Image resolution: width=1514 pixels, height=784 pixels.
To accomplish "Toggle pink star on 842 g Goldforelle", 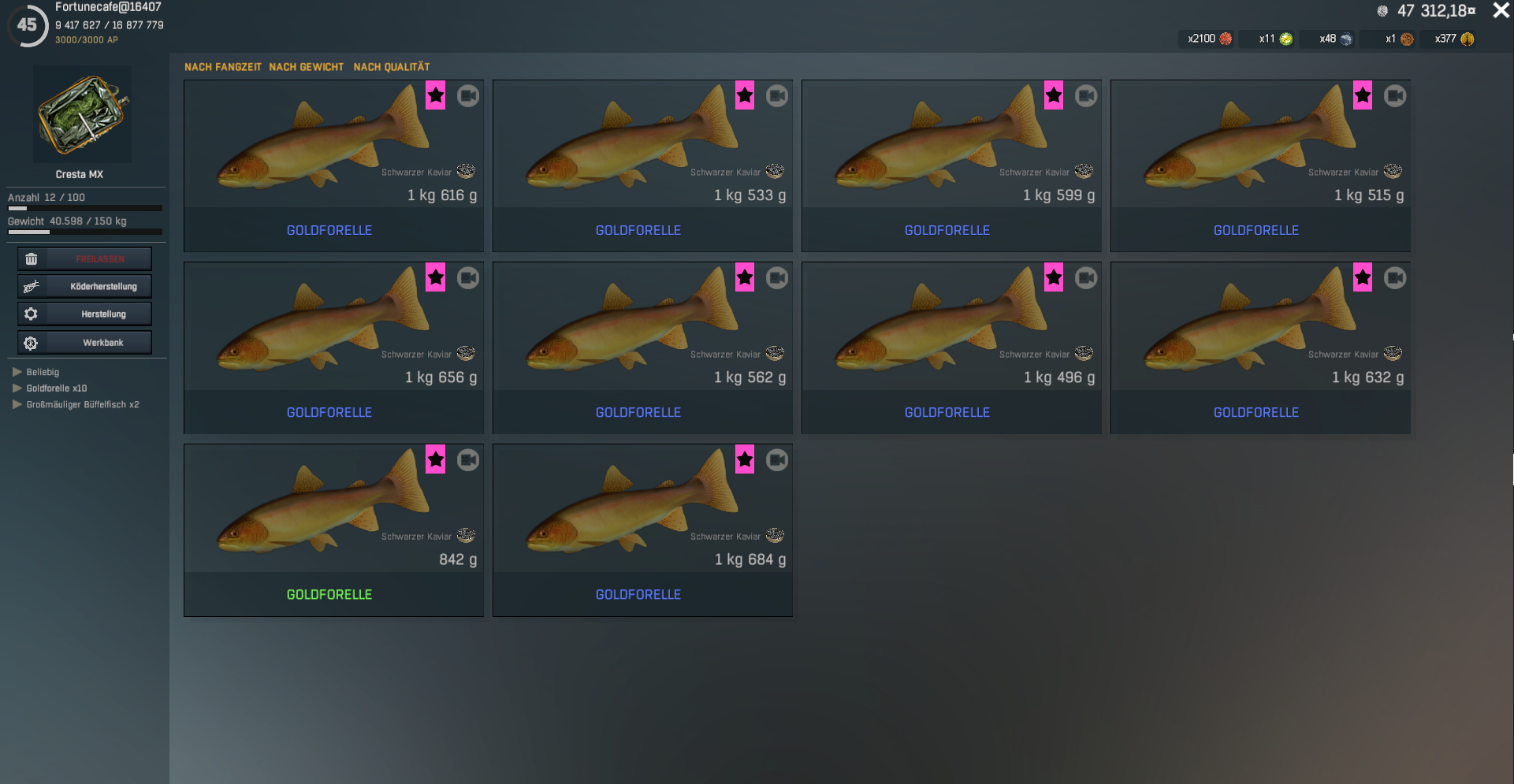I will tap(436, 459).
